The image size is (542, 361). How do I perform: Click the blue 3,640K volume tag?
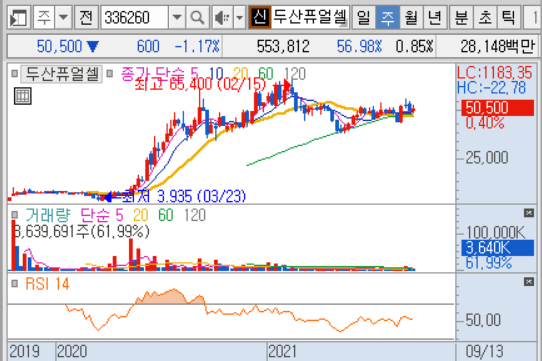[497, 248]
